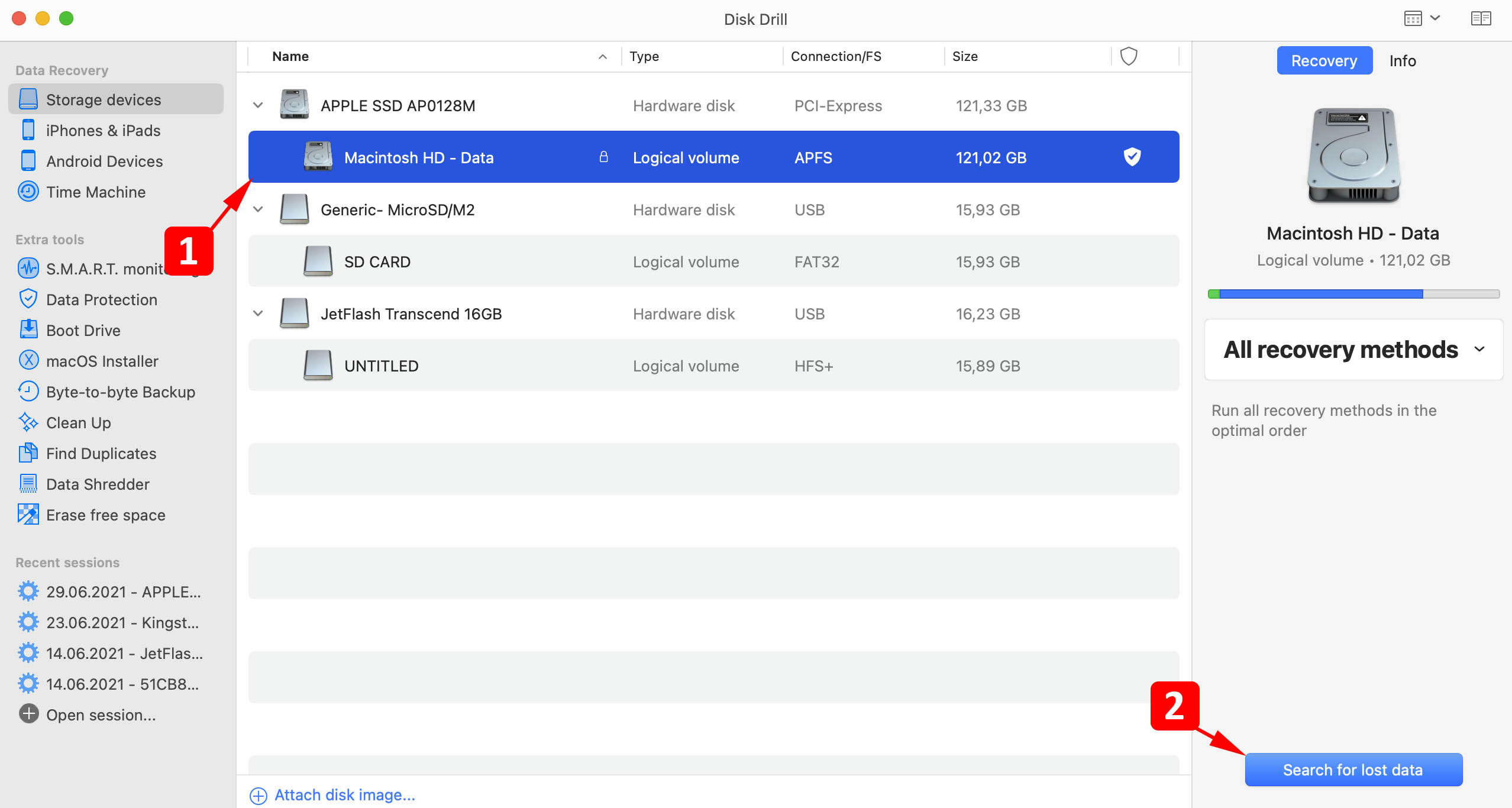Screen dimensions: 1512x808
Task: Sort by the Name column
Action: point(435,56)
